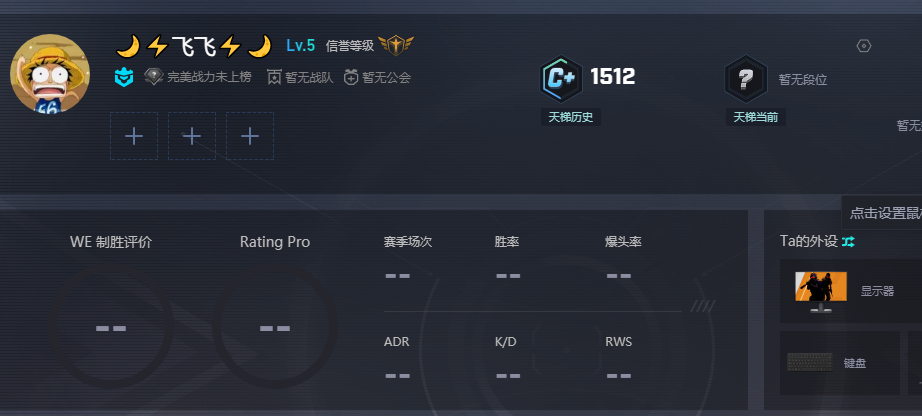Add item in third plus slot

point(250,136)
